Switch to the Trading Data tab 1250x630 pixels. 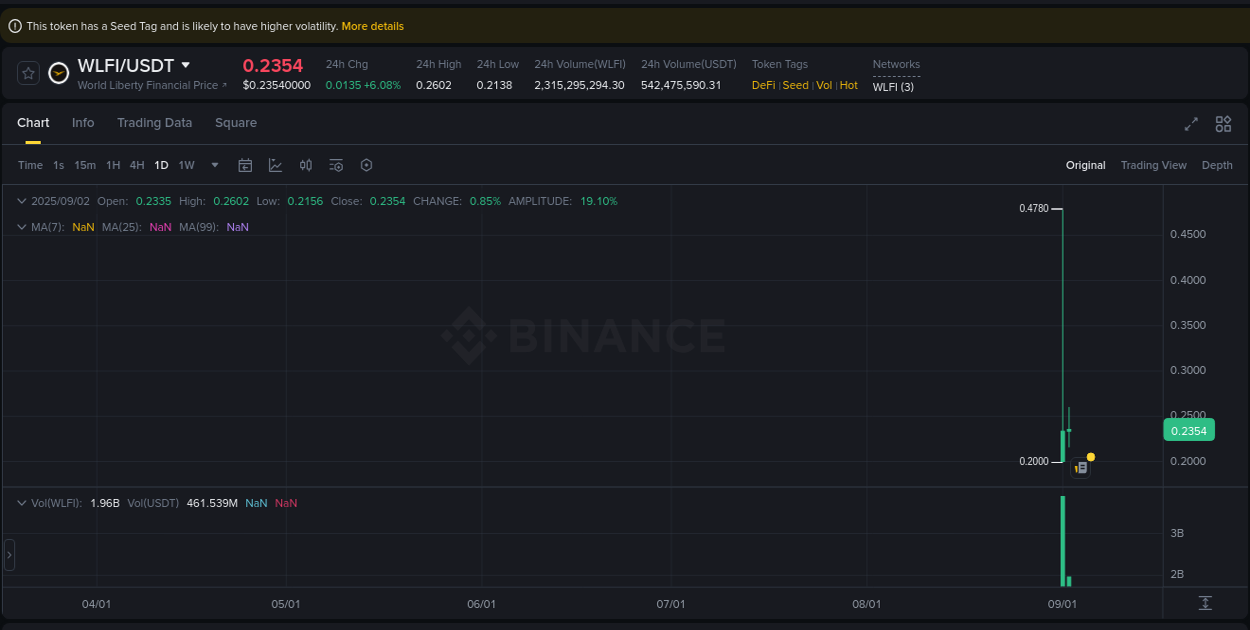pos(154,122)
